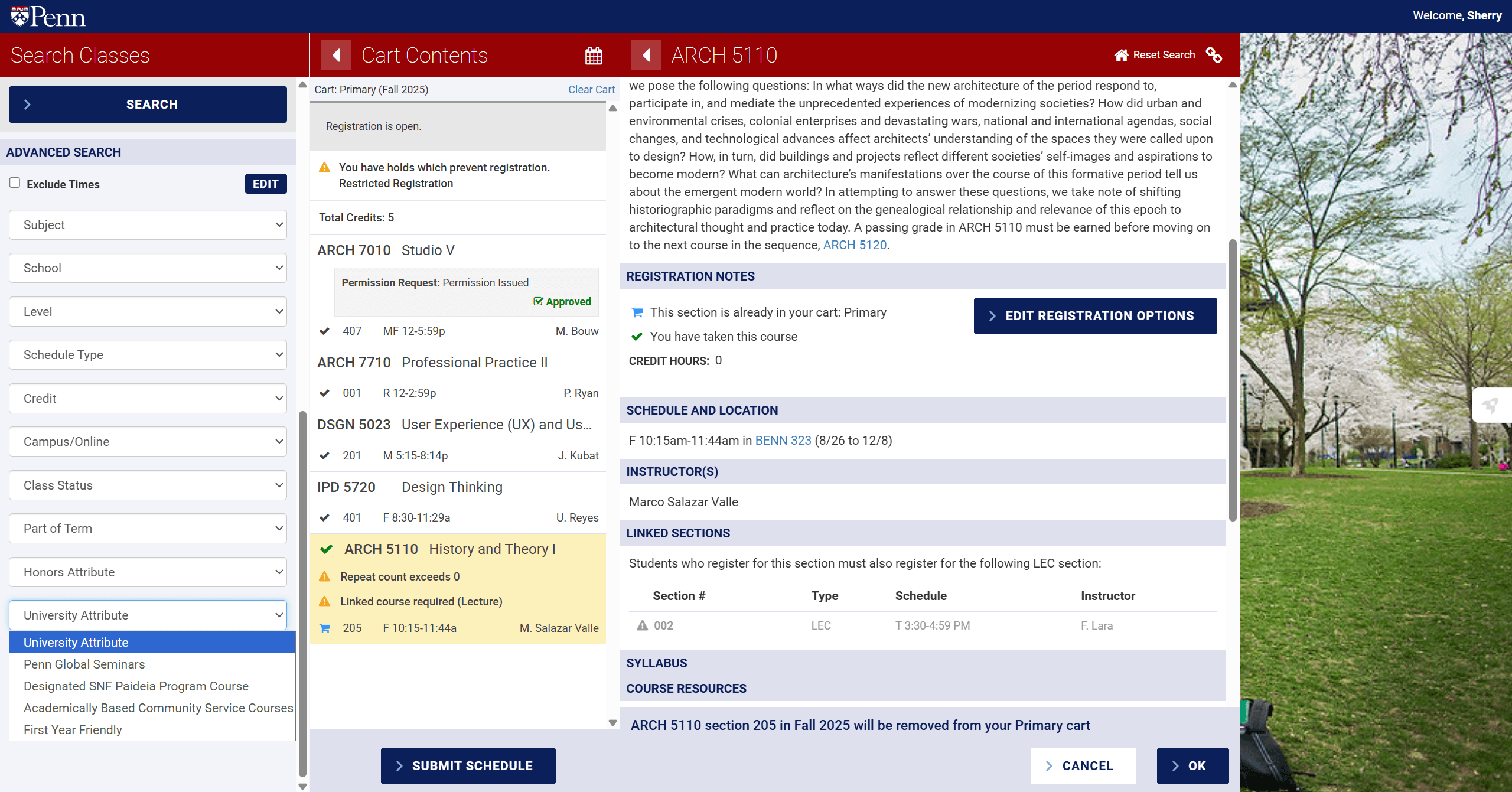Open the calendar view icon in Cart Contents
This screenshot has height=792, width=1512.
(594, 56)
